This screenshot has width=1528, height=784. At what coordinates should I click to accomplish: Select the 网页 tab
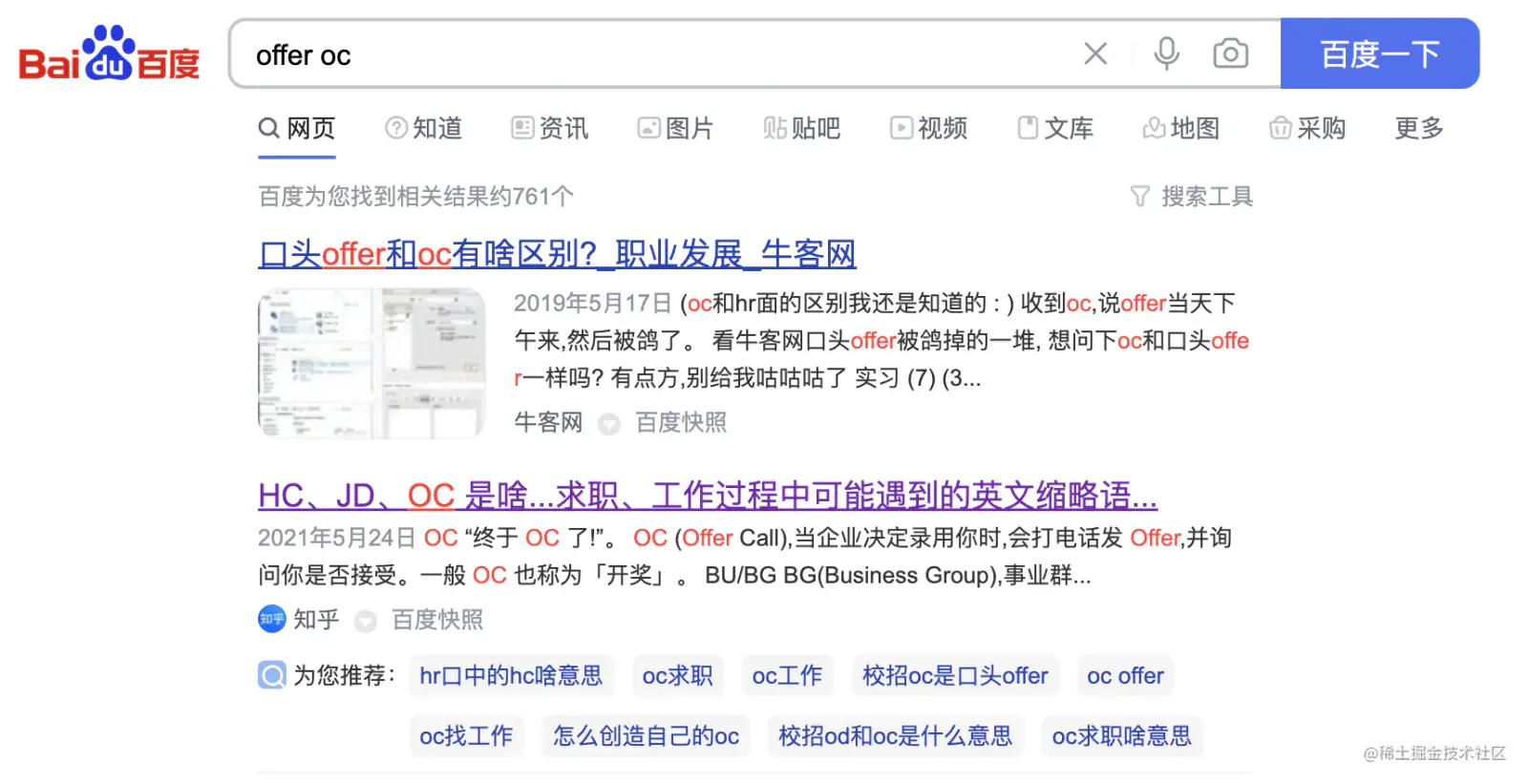coord(297,128)
